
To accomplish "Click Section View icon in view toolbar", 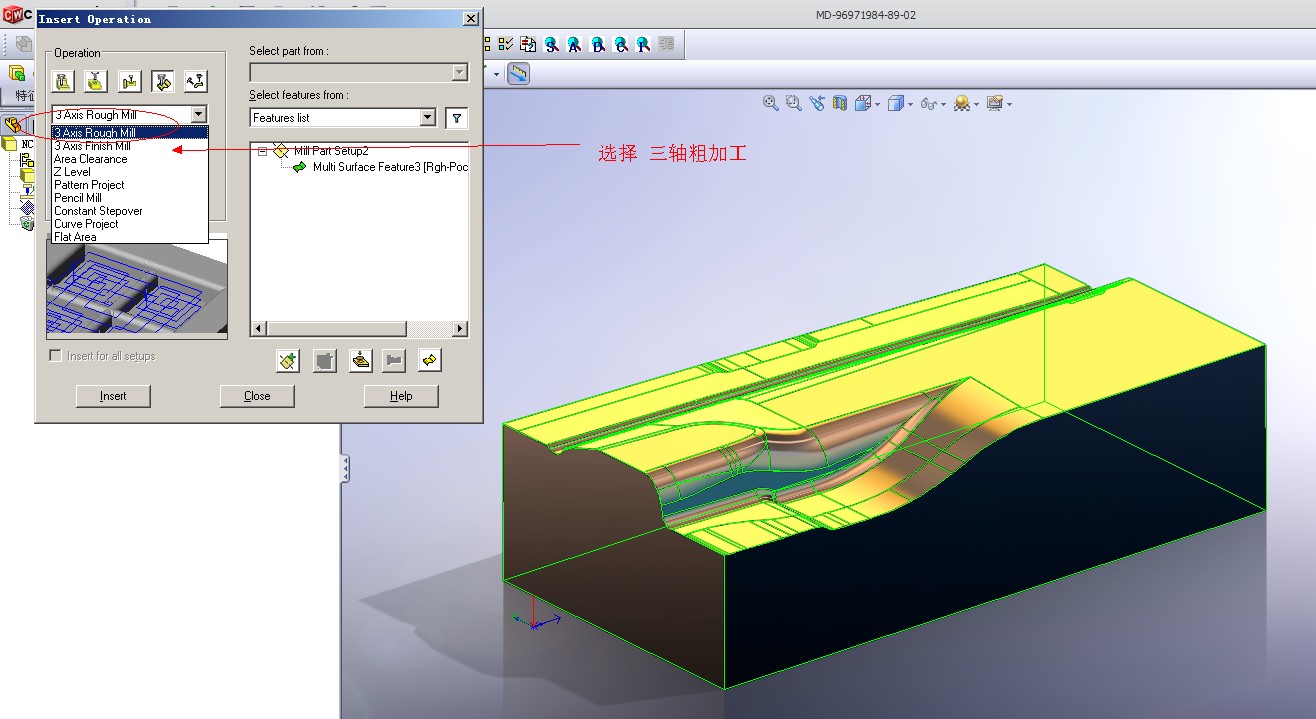I will click(x=841, y=103).
